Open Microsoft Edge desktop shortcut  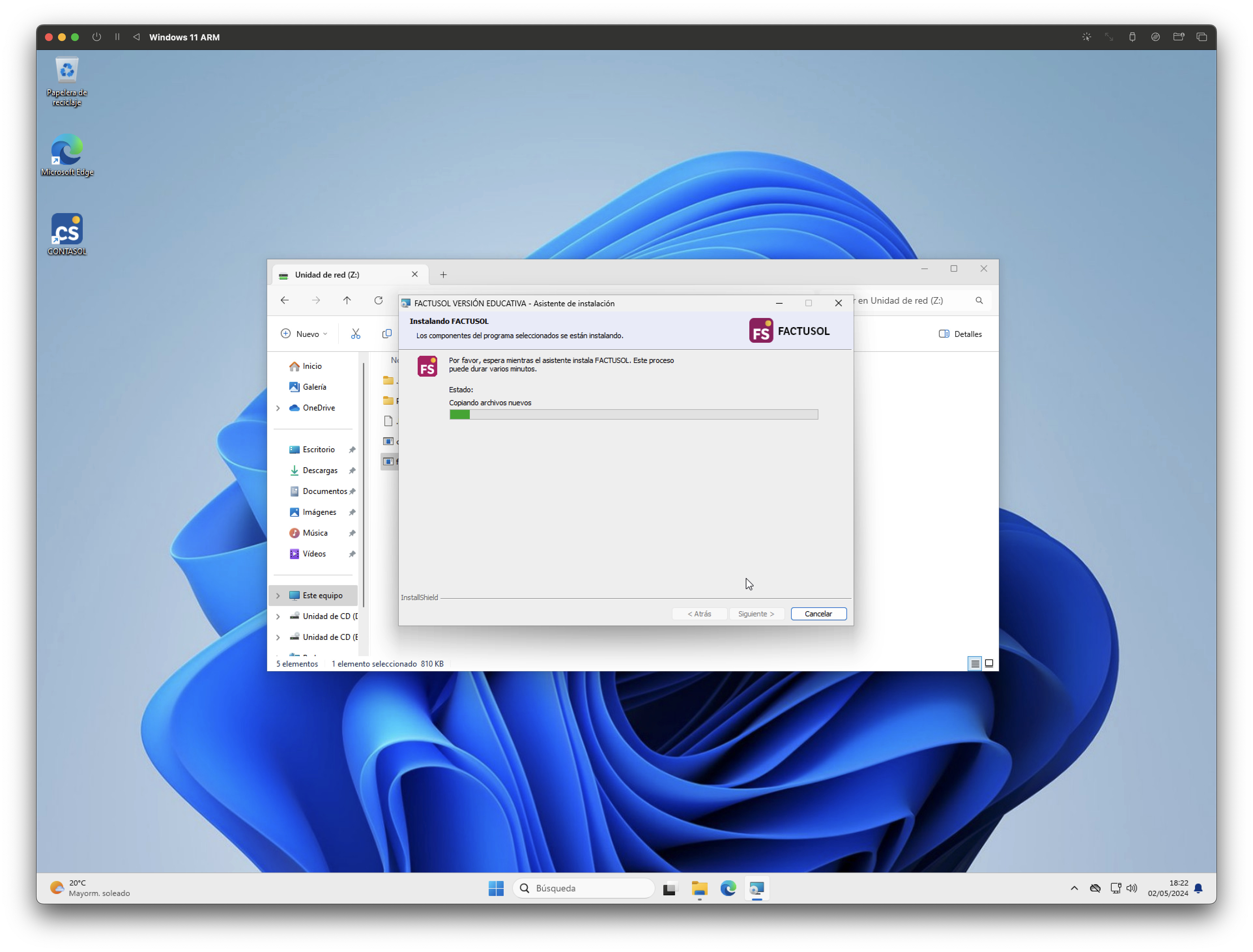tap(67, 155)
